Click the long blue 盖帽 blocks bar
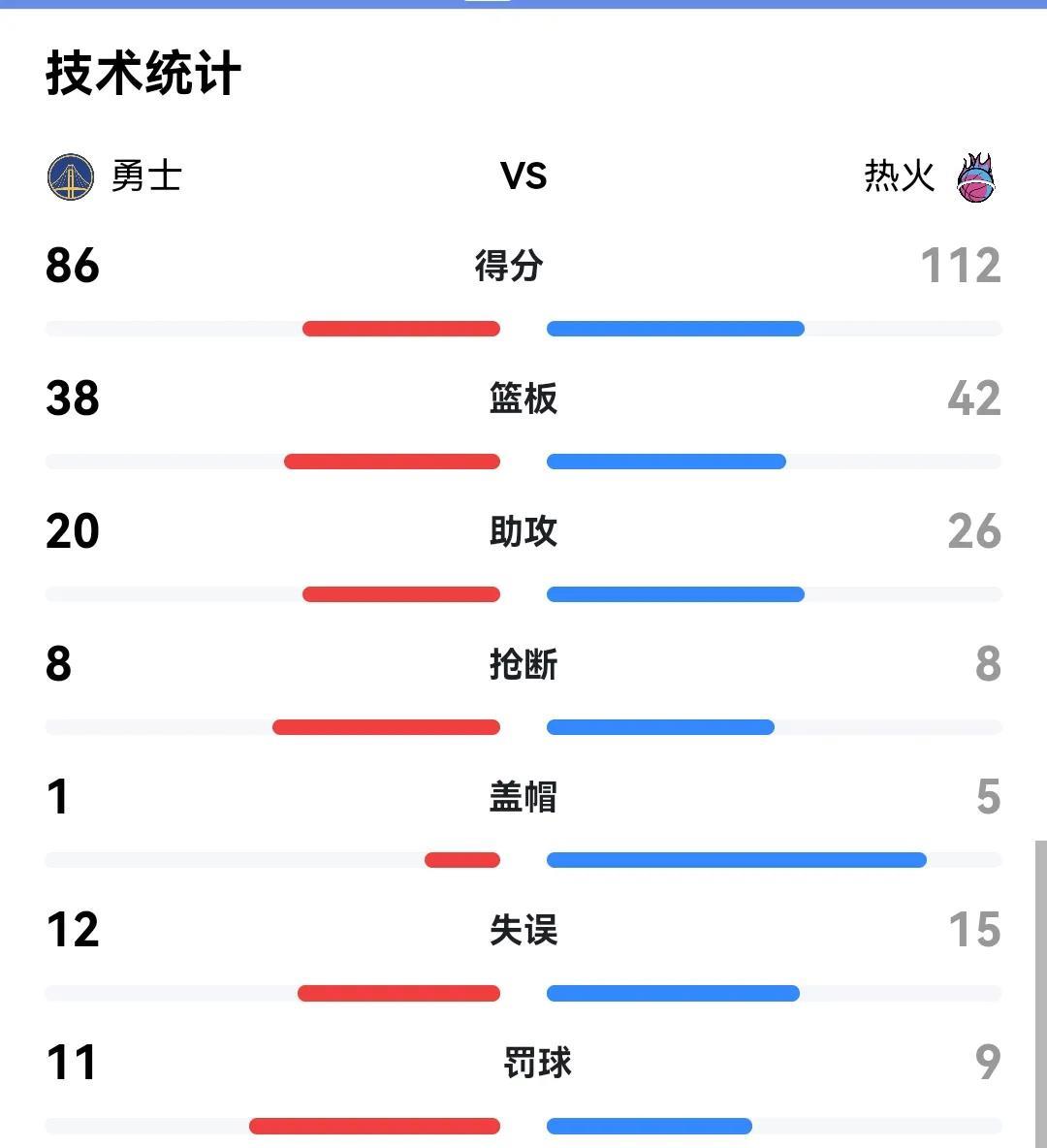1047x1148 pixels. coord(737,859)
